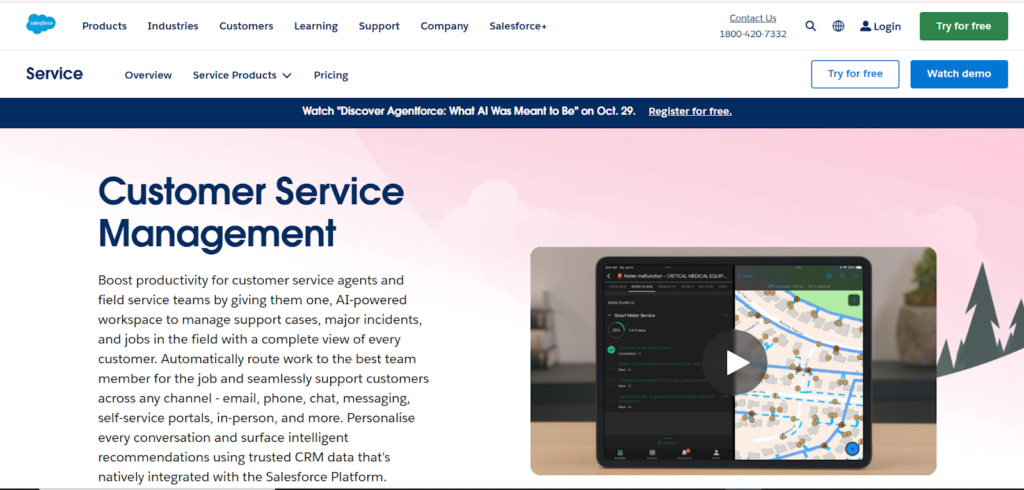This screenshot has height=490, width=1024.
Task: Click the Login link
Action: (x=887, y=27)
